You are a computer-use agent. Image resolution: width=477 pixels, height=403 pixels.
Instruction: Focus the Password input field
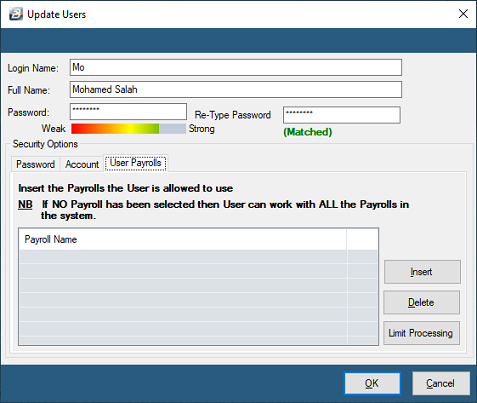point(128,111)
